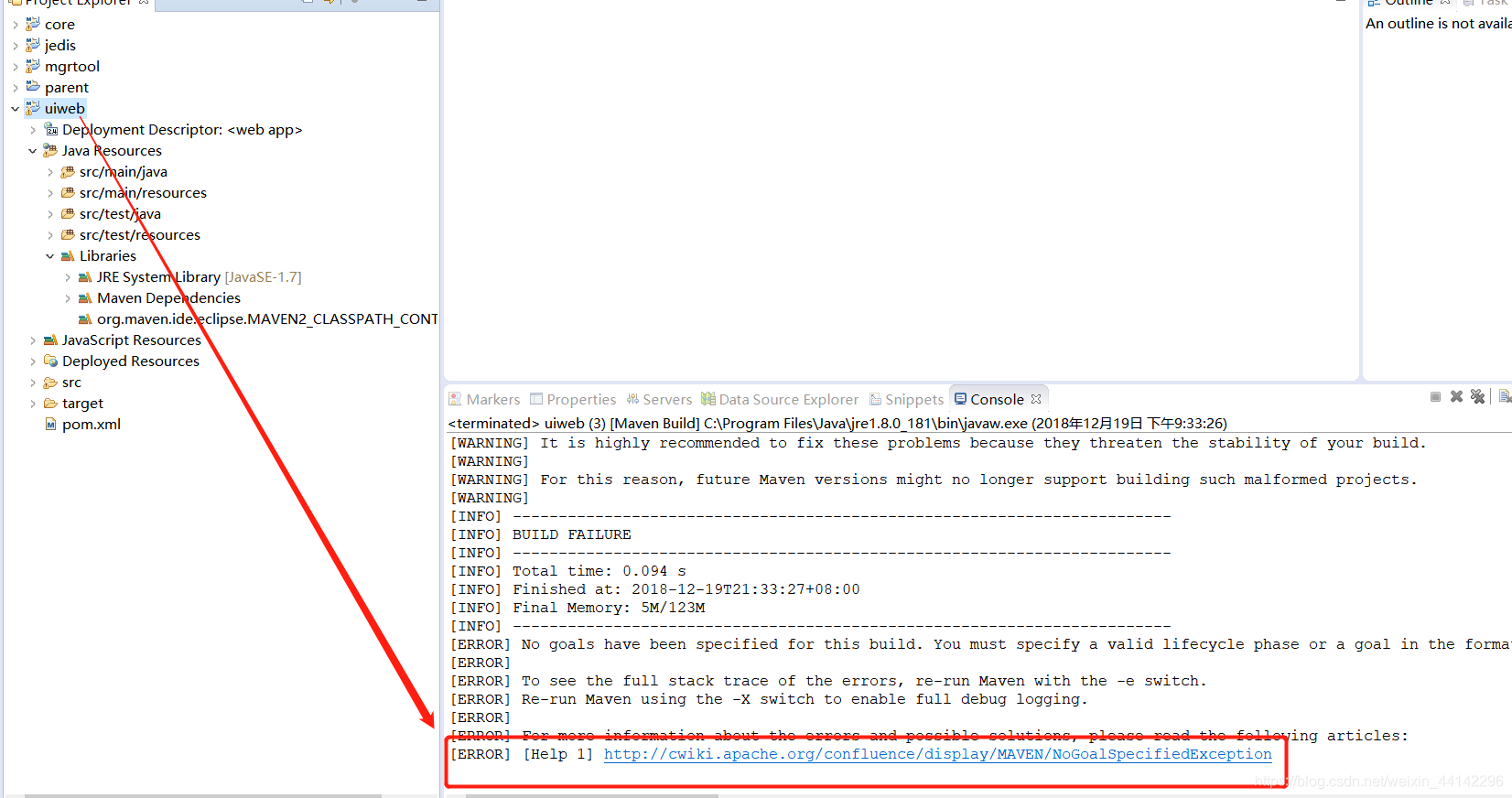The height and width of the screenshot is (798, 1512).
Task: Expand the src/main/java folder
Action: 50,172
